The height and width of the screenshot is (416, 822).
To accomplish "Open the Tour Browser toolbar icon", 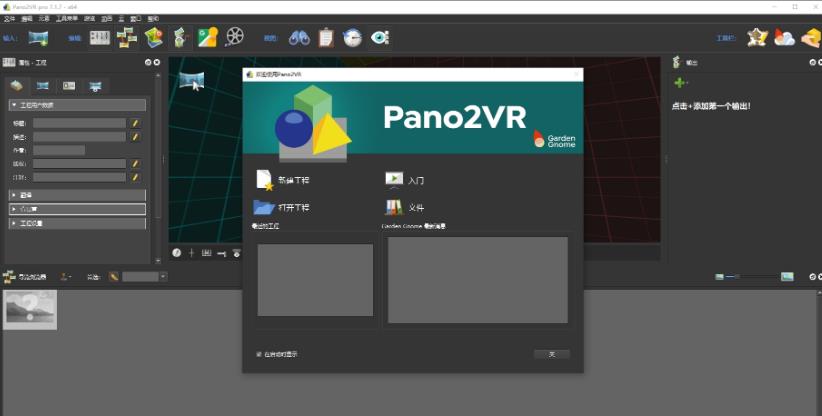I will tap(127, 38).
